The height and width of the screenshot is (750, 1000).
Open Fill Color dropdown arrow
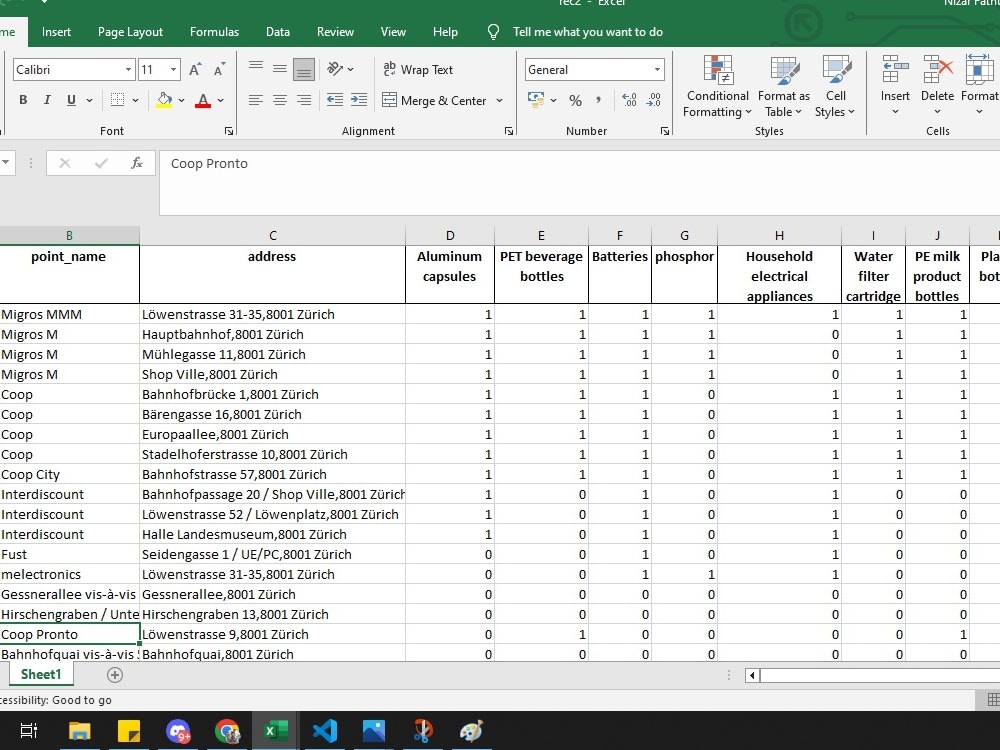[182, 101]
